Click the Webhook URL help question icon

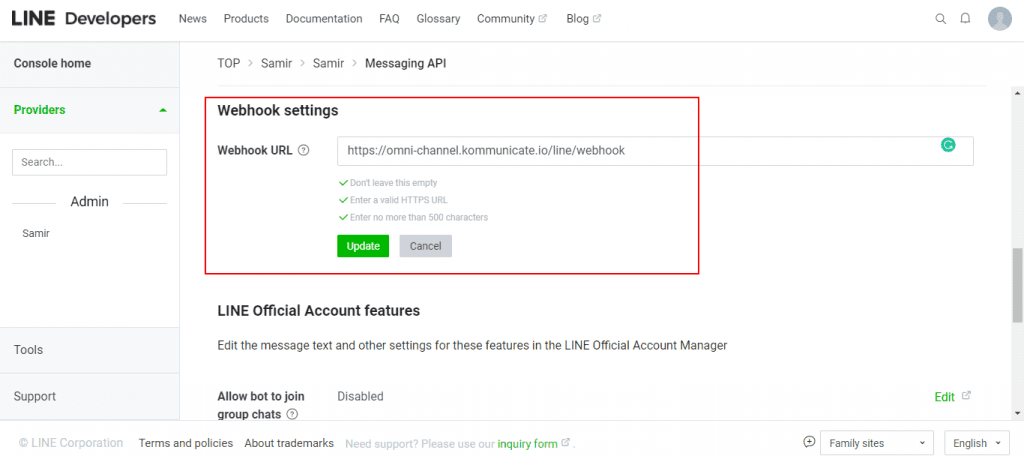(304, 151)
